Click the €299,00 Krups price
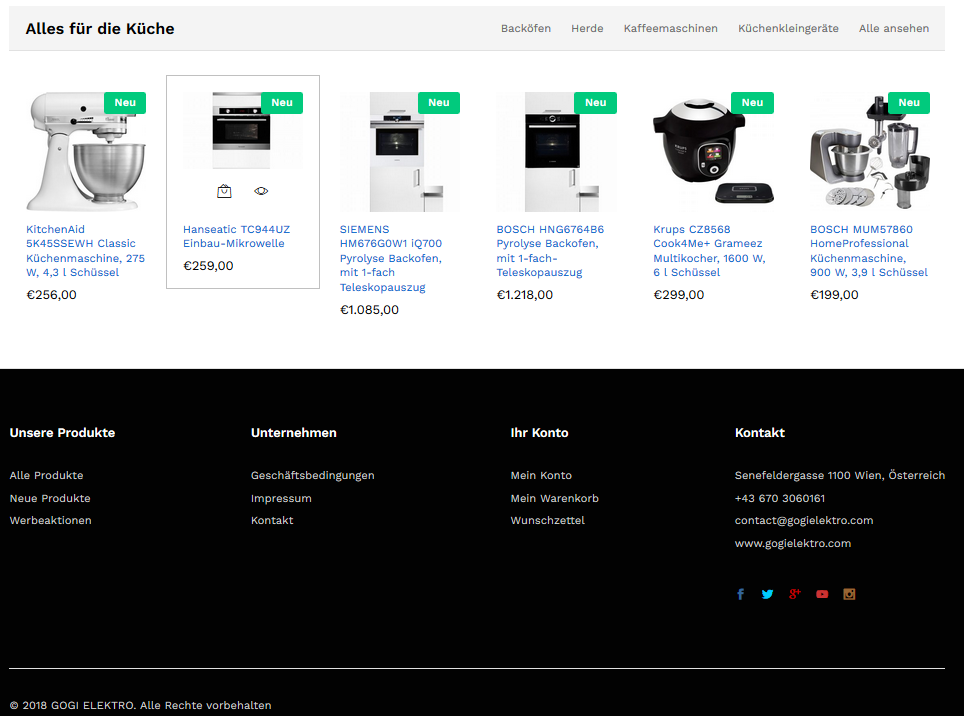The height and width of the screenshot is (716, 964). click(678, 294)
